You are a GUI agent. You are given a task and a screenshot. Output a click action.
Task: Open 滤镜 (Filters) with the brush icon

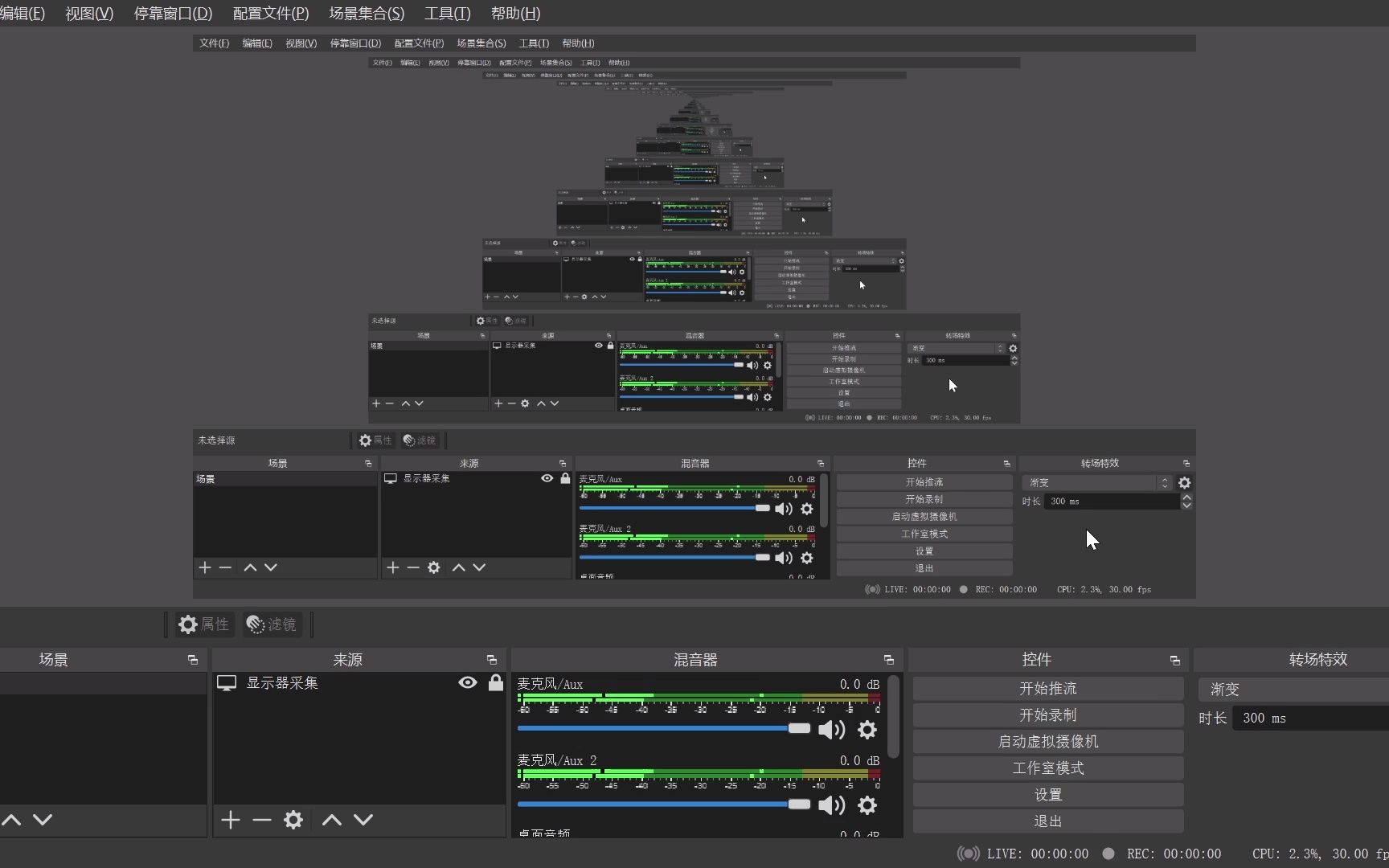coord(271,624)
